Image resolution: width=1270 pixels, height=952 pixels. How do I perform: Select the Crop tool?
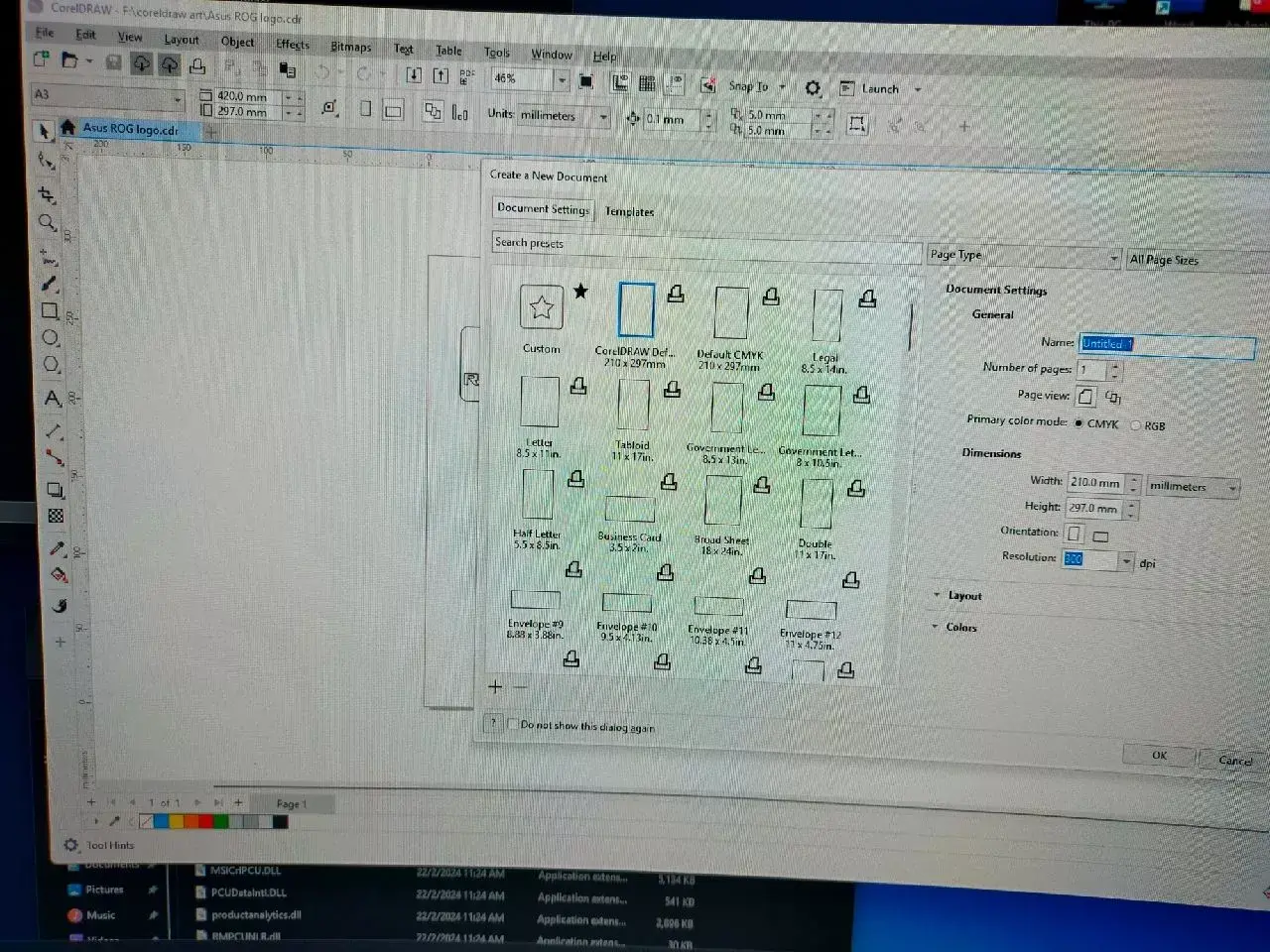tap(46, 193)
